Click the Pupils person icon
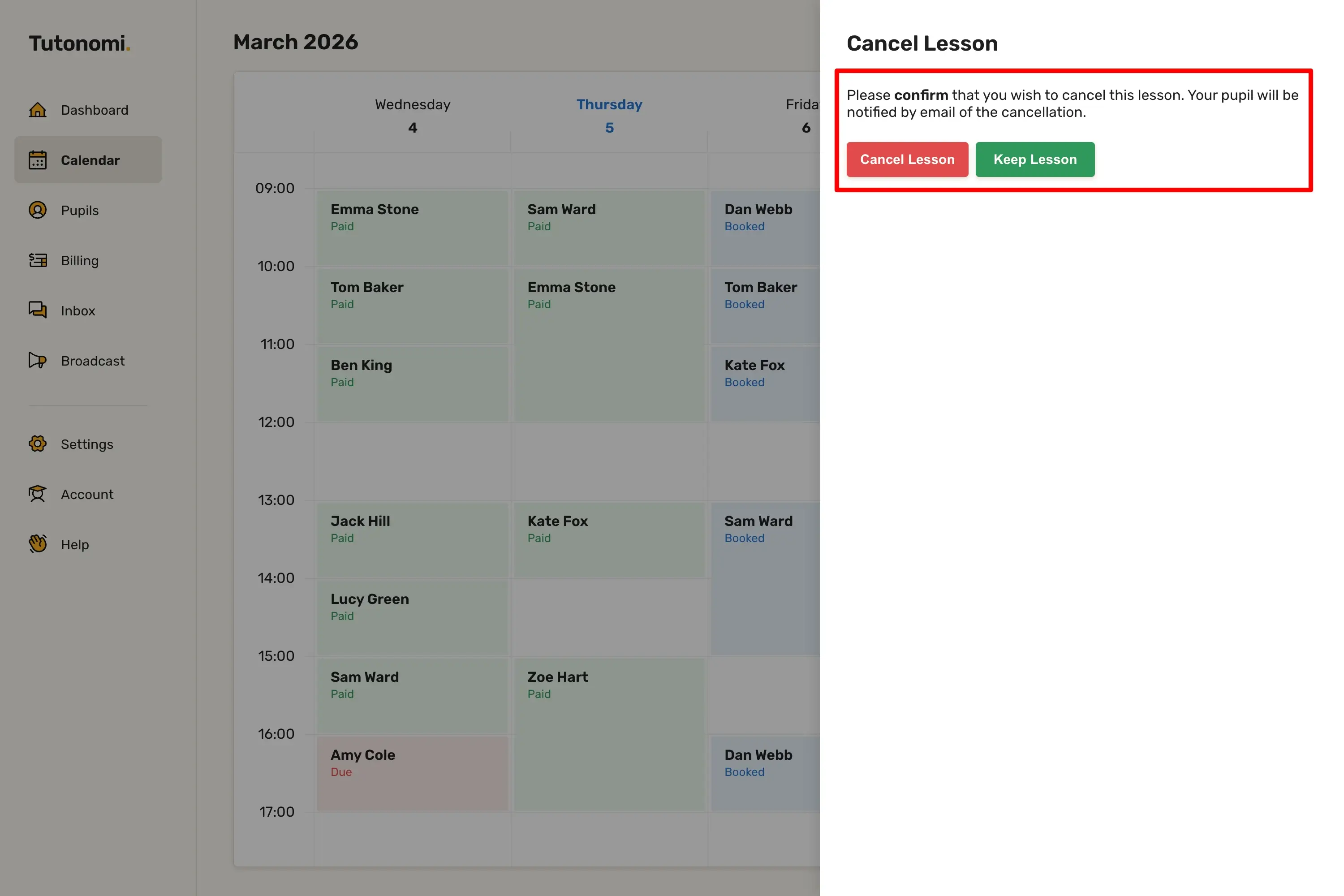The height and width of the screenshot is (896, 1344). click(x=38, y=210)
